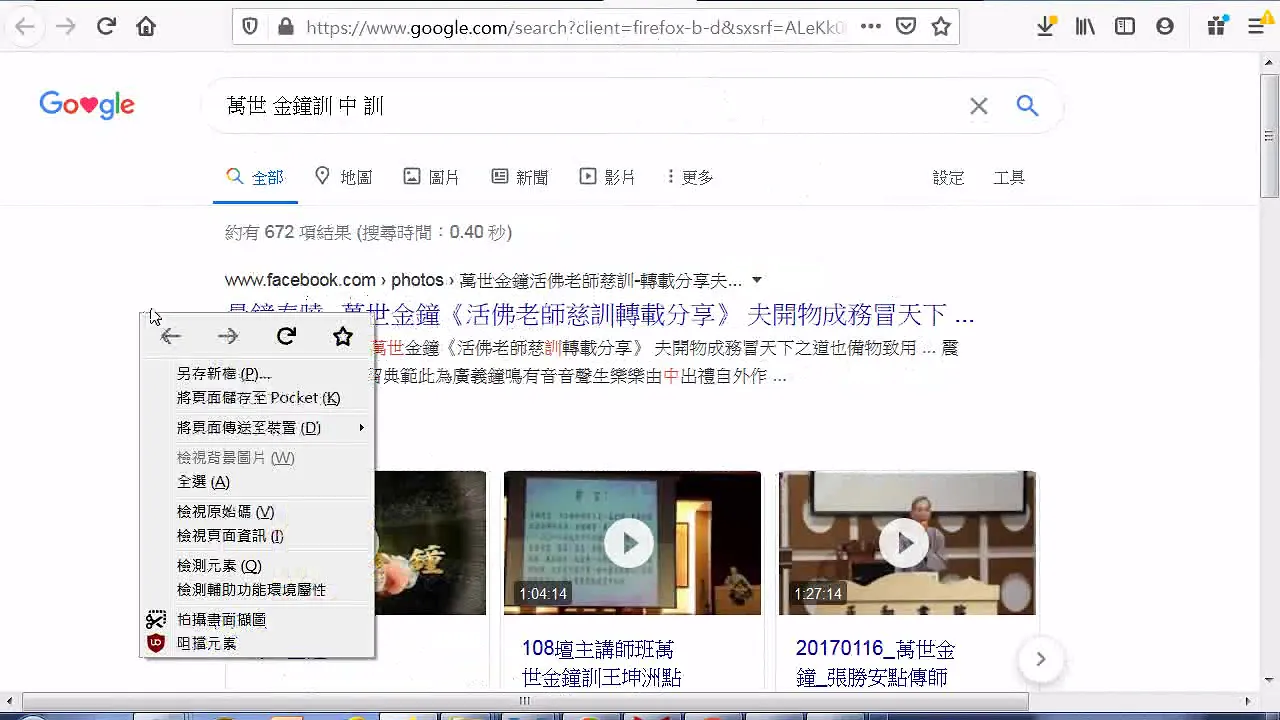Expand 將頁面傳送至裝置 (D) submenu
Screen dimensions: 1280x720
tap(257, 428)
